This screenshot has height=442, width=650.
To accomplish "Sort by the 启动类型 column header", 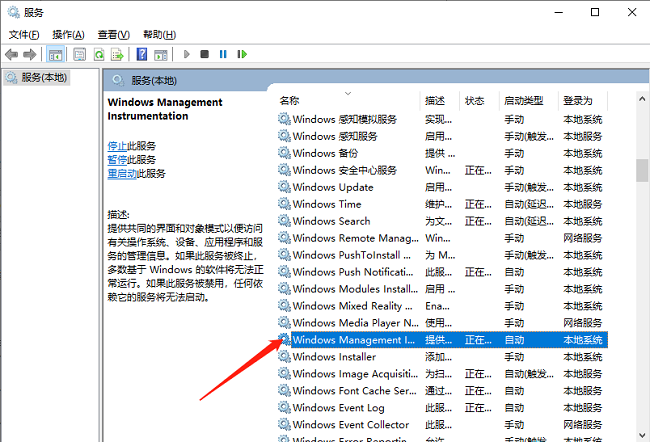I will pyautogui.click(x=529, y=101).
